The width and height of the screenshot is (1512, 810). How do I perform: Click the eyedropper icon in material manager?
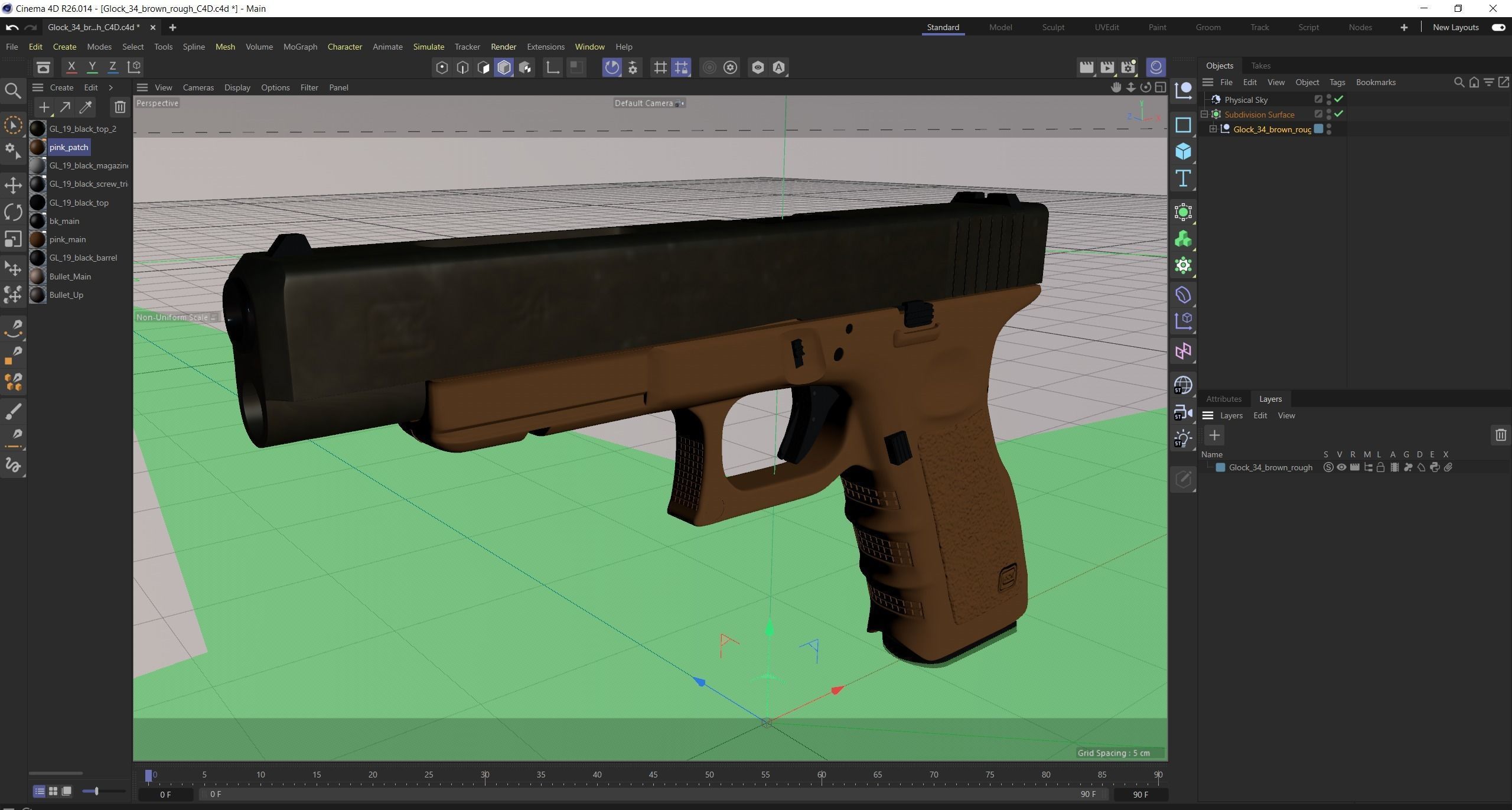pyautogui.click(x=86, y=107)
